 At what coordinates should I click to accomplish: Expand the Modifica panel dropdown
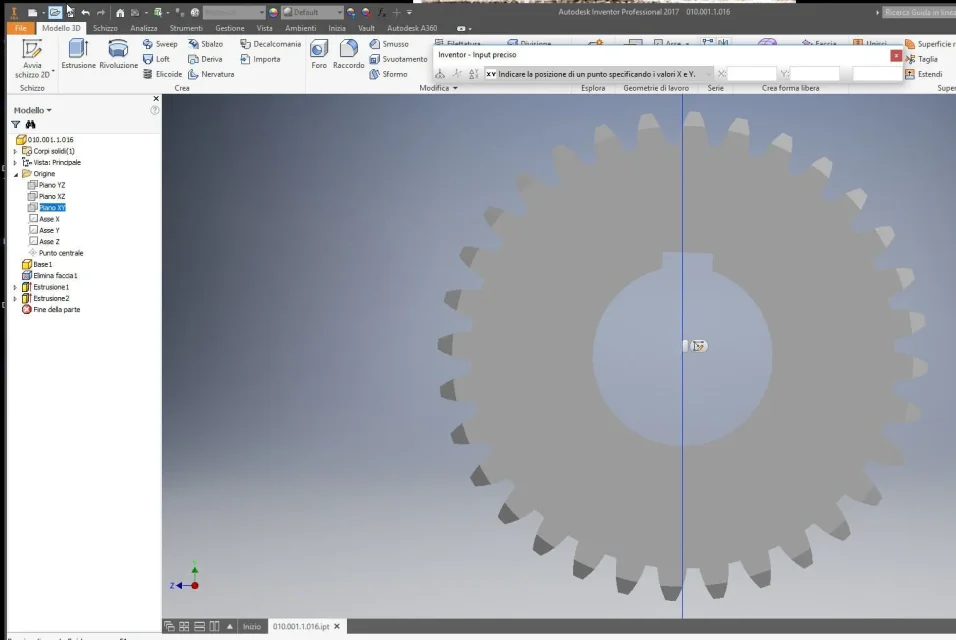pos(438,88)
